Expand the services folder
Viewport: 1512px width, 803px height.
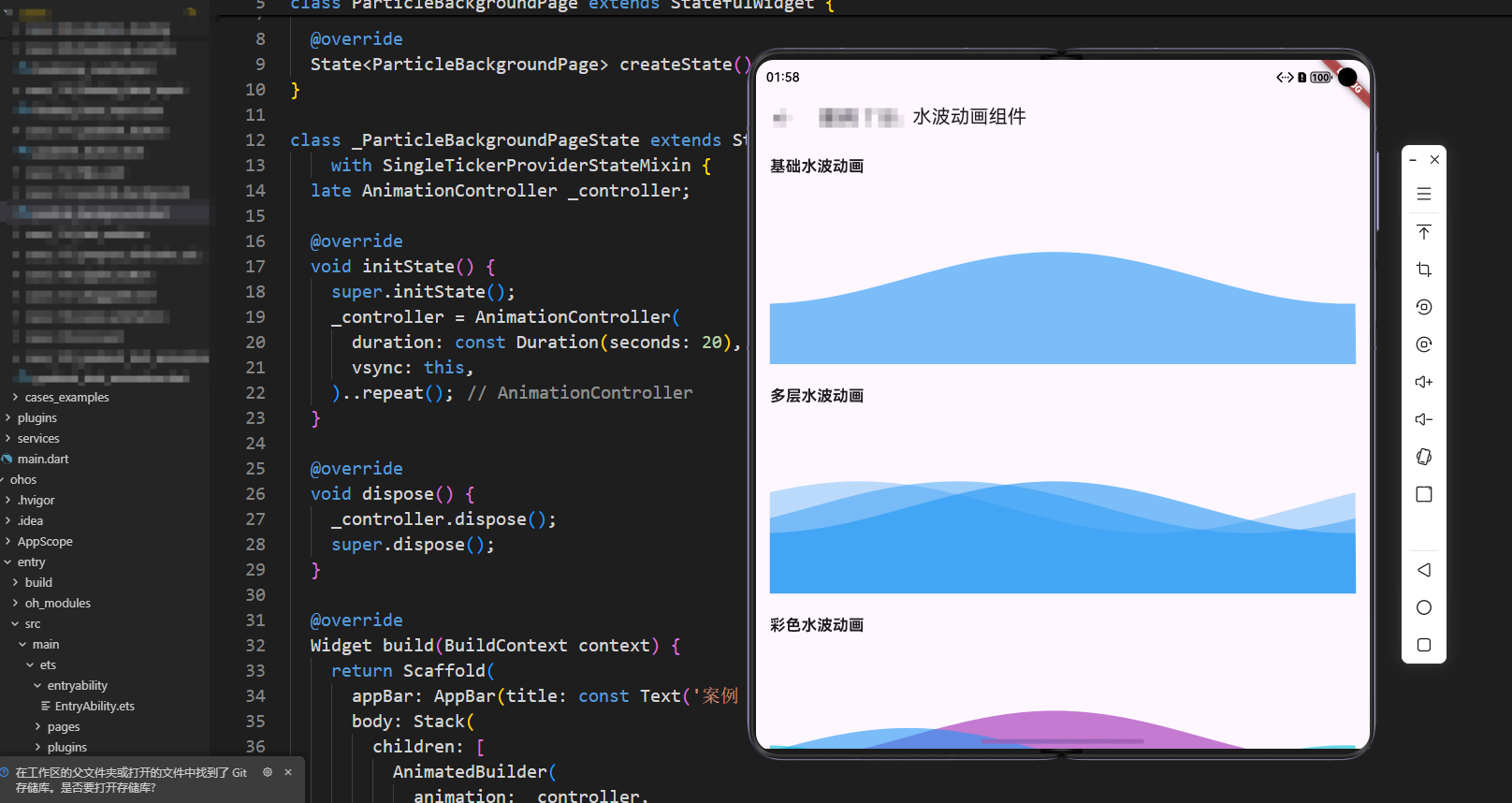(7, 438)
